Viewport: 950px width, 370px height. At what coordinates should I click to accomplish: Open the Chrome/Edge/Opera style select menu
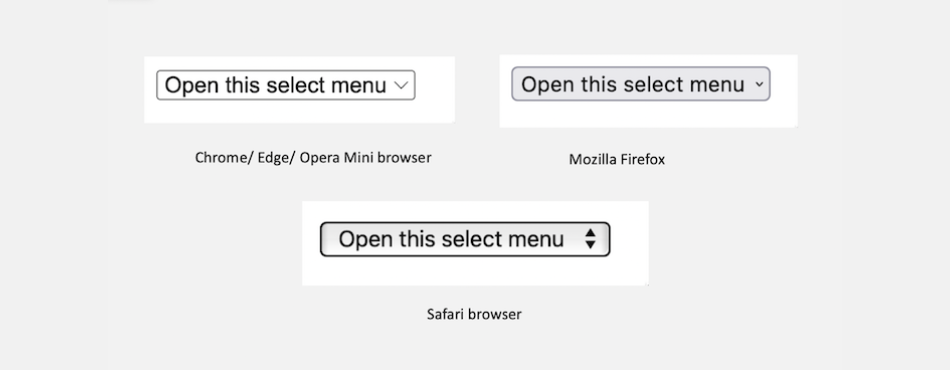tap(286, 85)
